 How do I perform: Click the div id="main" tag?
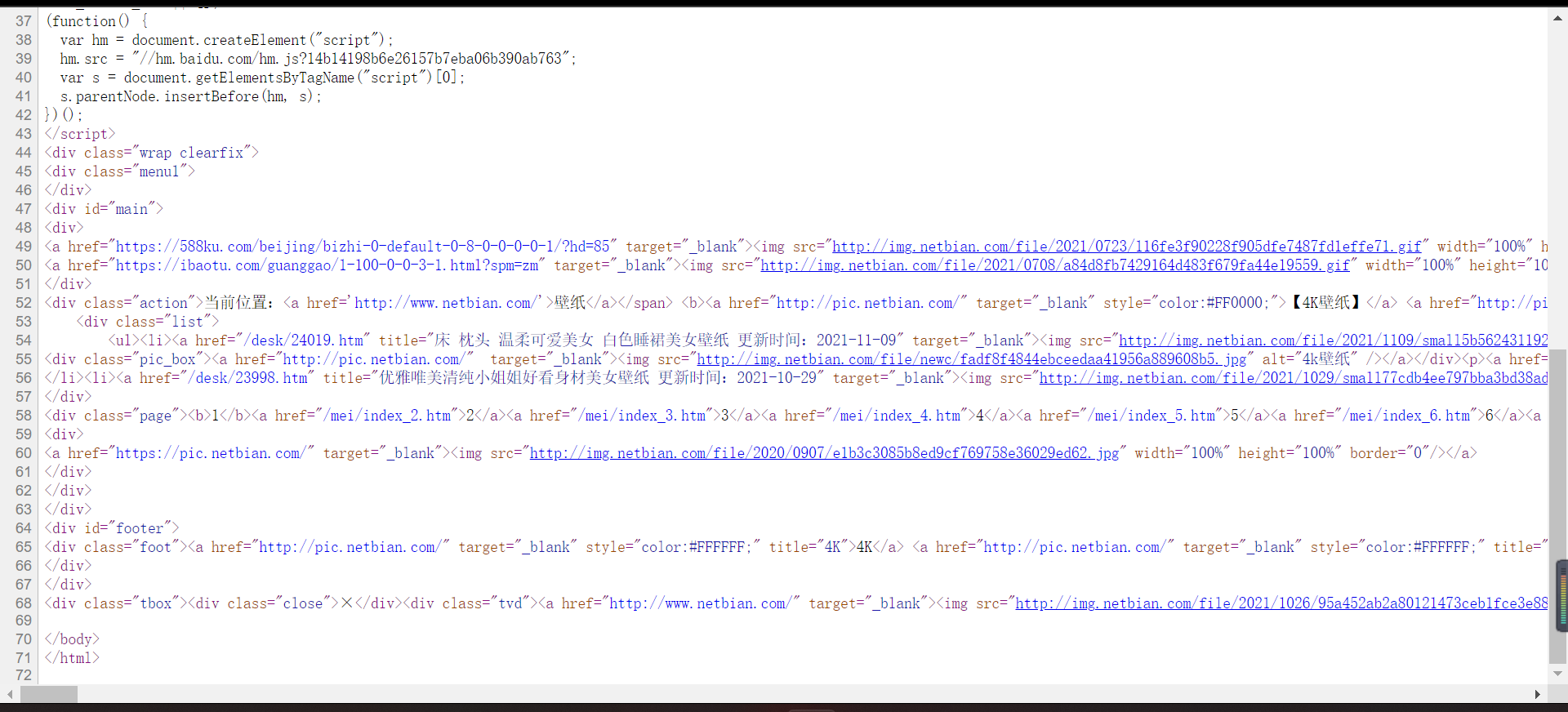[104, 209]
